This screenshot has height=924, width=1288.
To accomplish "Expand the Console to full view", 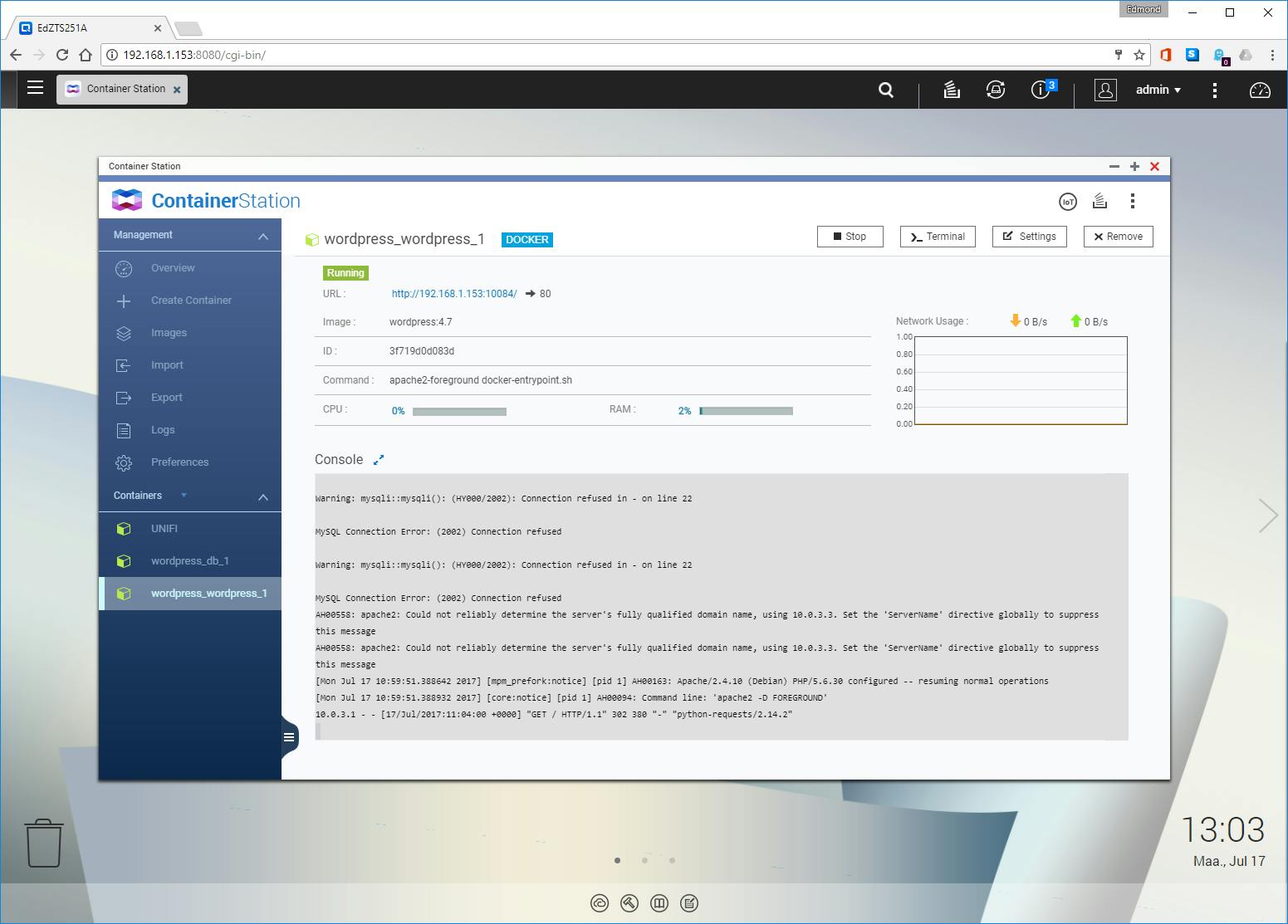I will [x=379, y=459].
